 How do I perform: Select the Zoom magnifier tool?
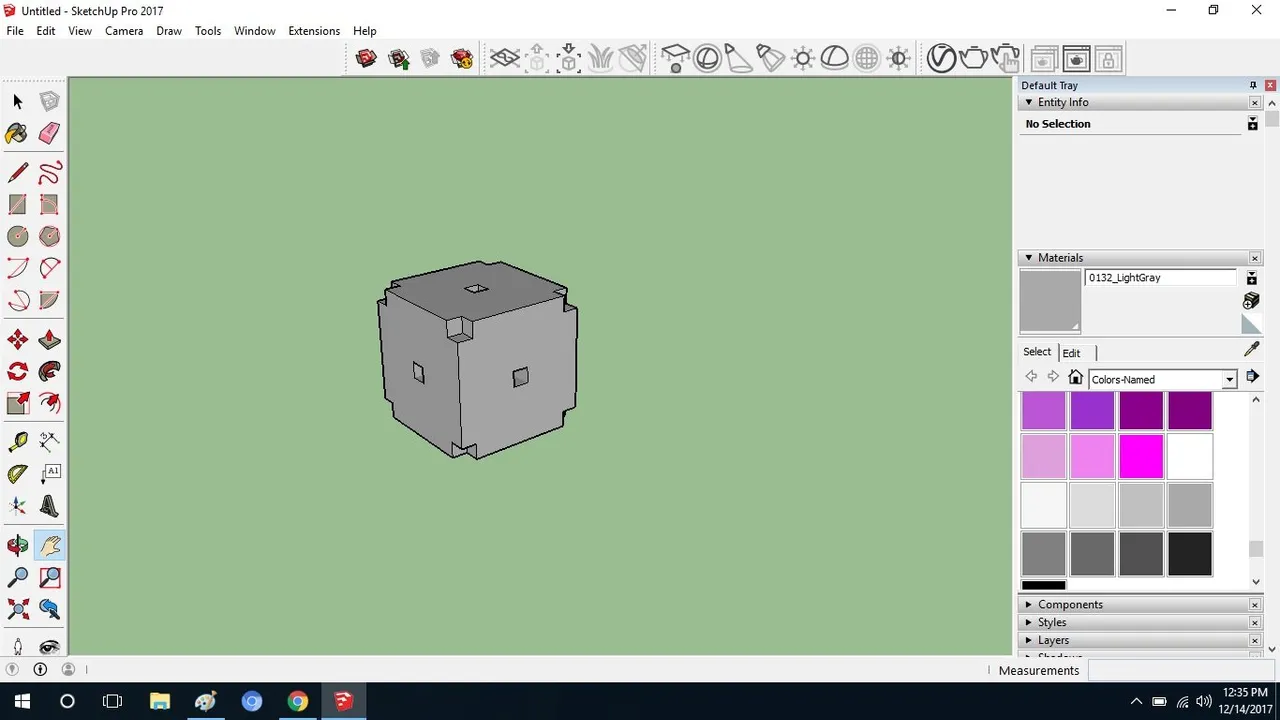[x=17, y=577]
